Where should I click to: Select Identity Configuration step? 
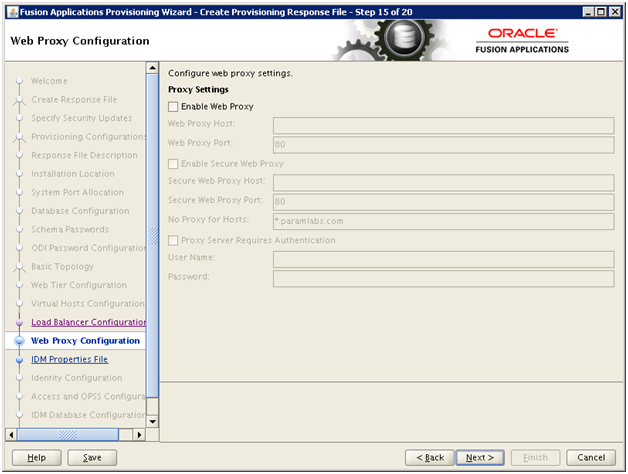pos(77,378)
